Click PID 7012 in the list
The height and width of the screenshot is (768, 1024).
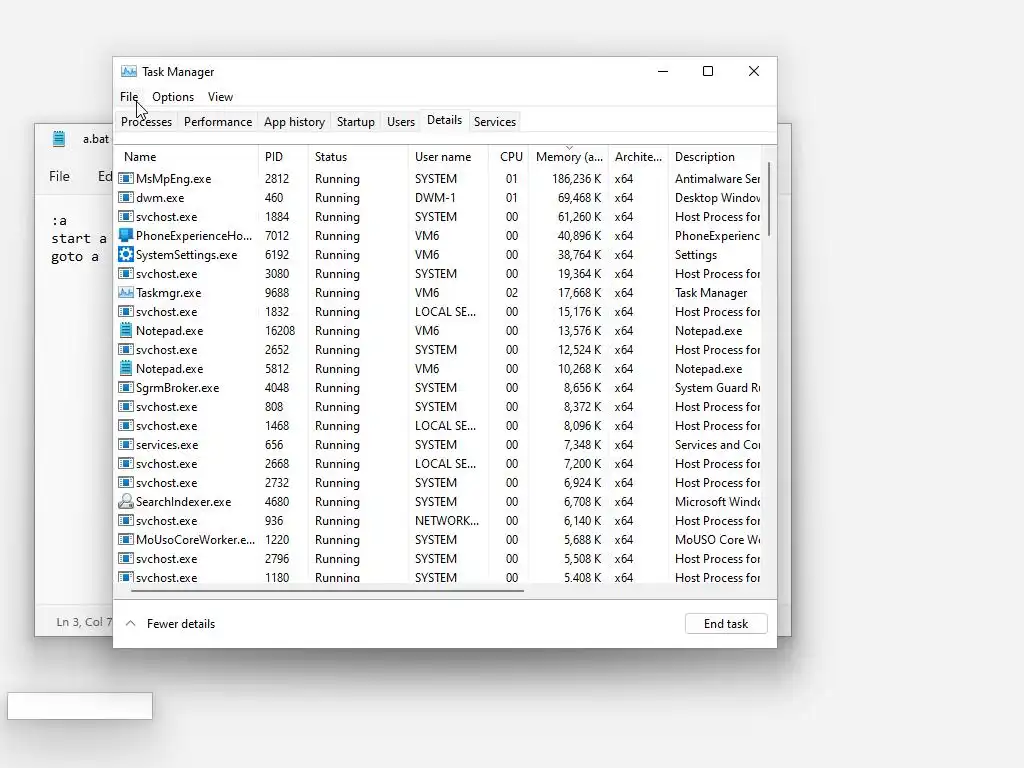pyautogui.click(x=277, y=235)
